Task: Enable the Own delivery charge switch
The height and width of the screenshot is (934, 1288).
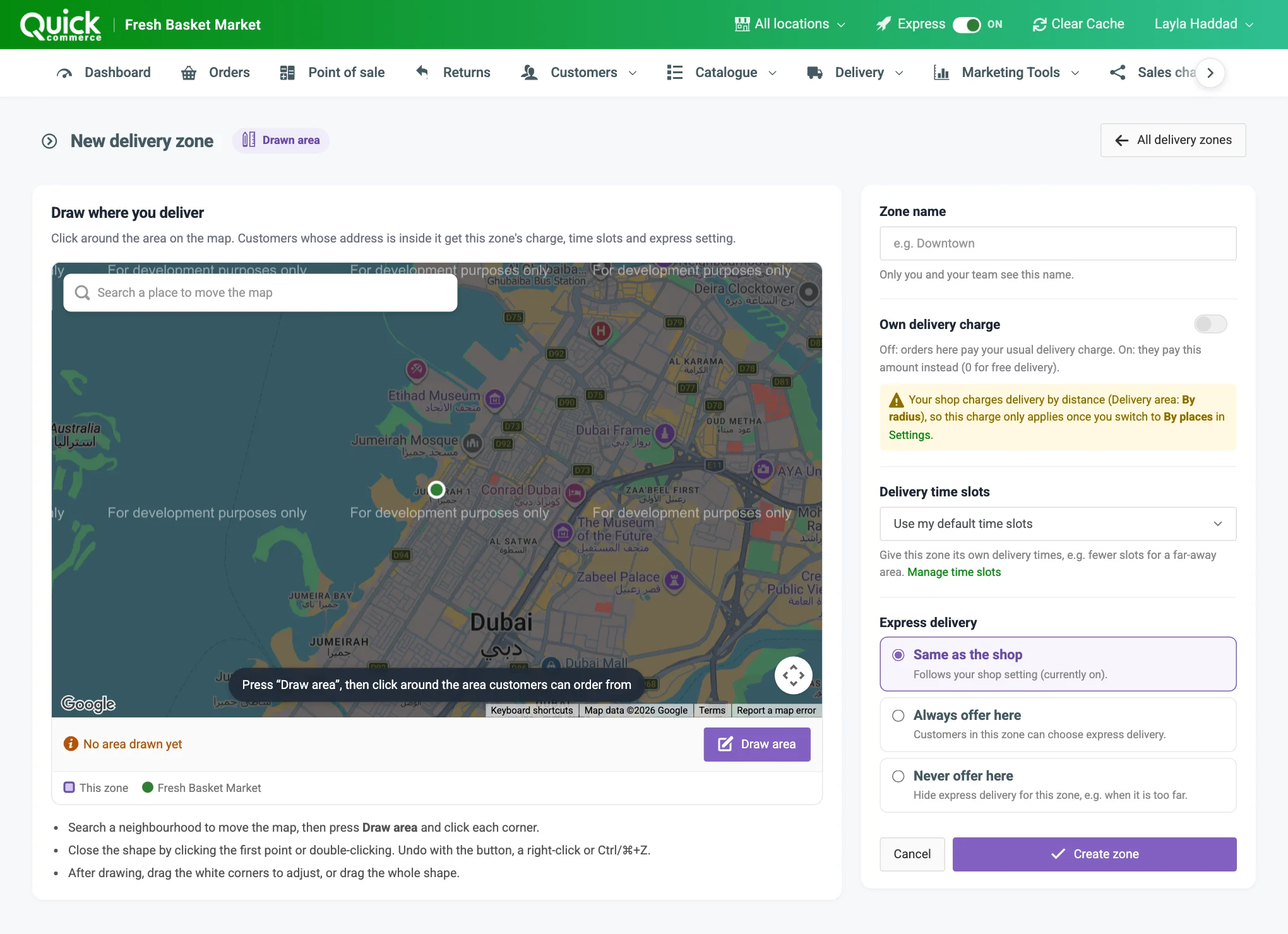Action: coord(1210,324)
